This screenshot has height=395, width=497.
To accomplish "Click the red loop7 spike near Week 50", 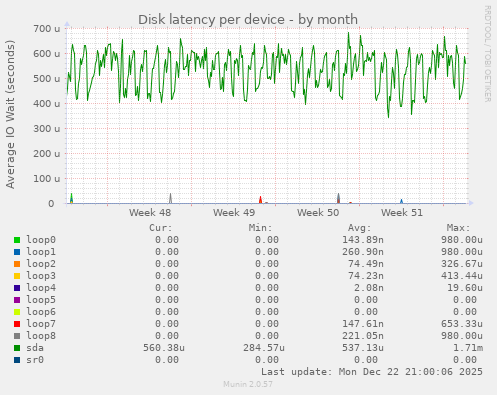I will click(x=260, y=200).
